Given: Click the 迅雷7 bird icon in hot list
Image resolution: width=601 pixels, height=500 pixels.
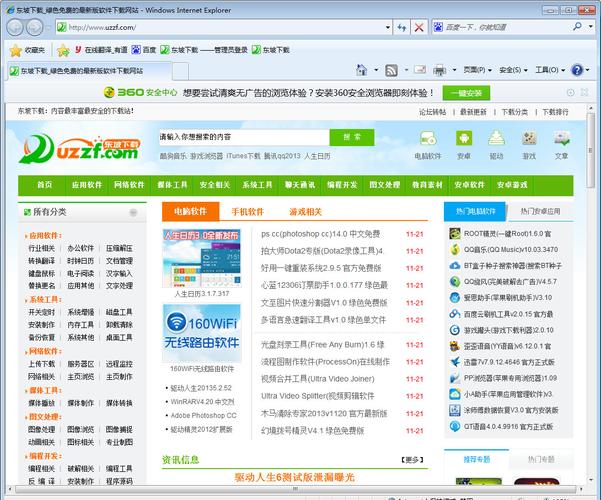Looking at the screenshot, I should [455, 362].
